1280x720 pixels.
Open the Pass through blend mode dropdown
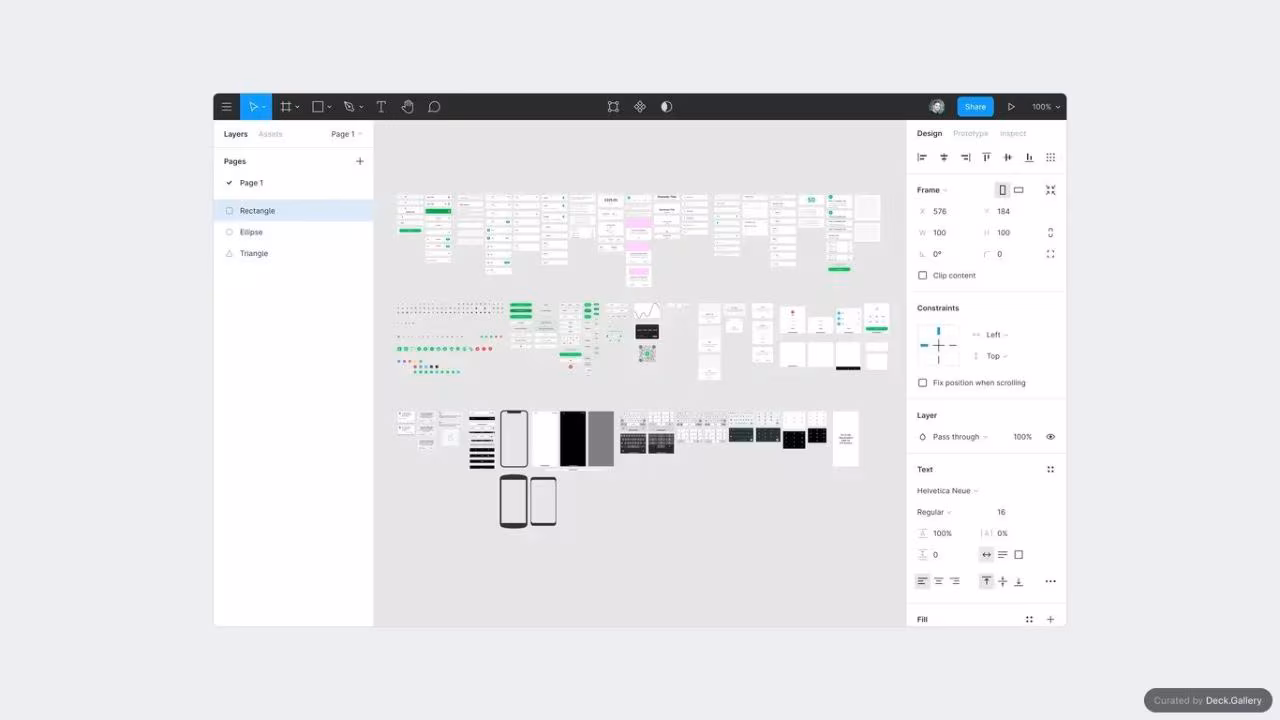tap(960, 437)
